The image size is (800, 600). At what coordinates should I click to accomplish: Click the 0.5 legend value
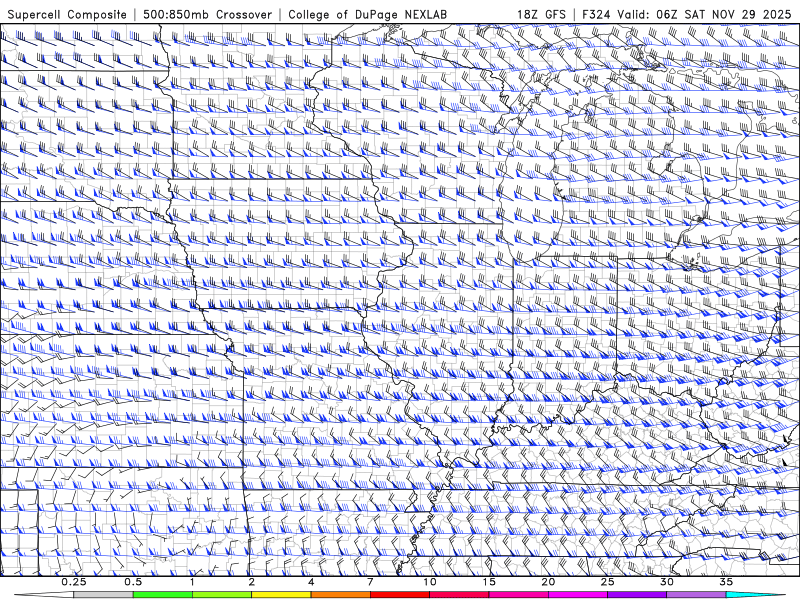coord(133,582)
